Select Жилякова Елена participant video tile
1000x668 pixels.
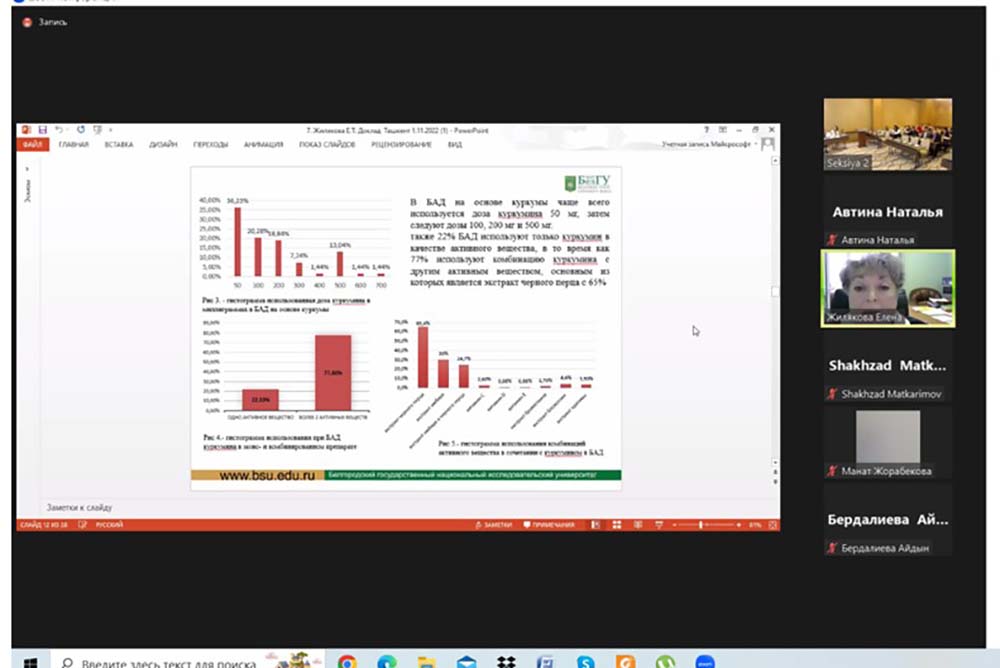[x=888, y=288]
